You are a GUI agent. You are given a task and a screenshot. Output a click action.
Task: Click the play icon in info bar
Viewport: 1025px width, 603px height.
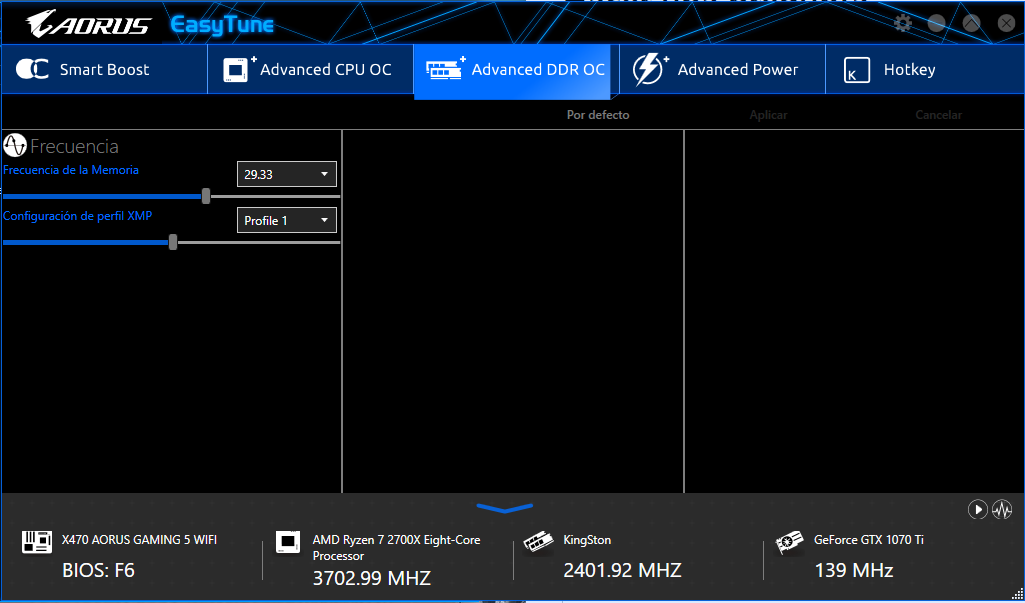tap(977, 509)
